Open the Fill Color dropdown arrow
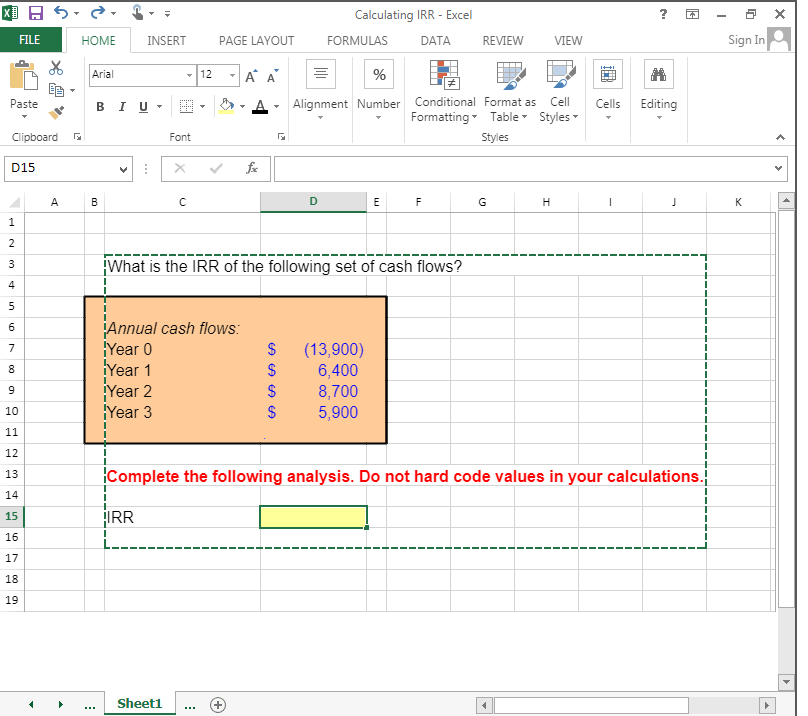Viewport: 808px width, 716px height. click(240, 105)
